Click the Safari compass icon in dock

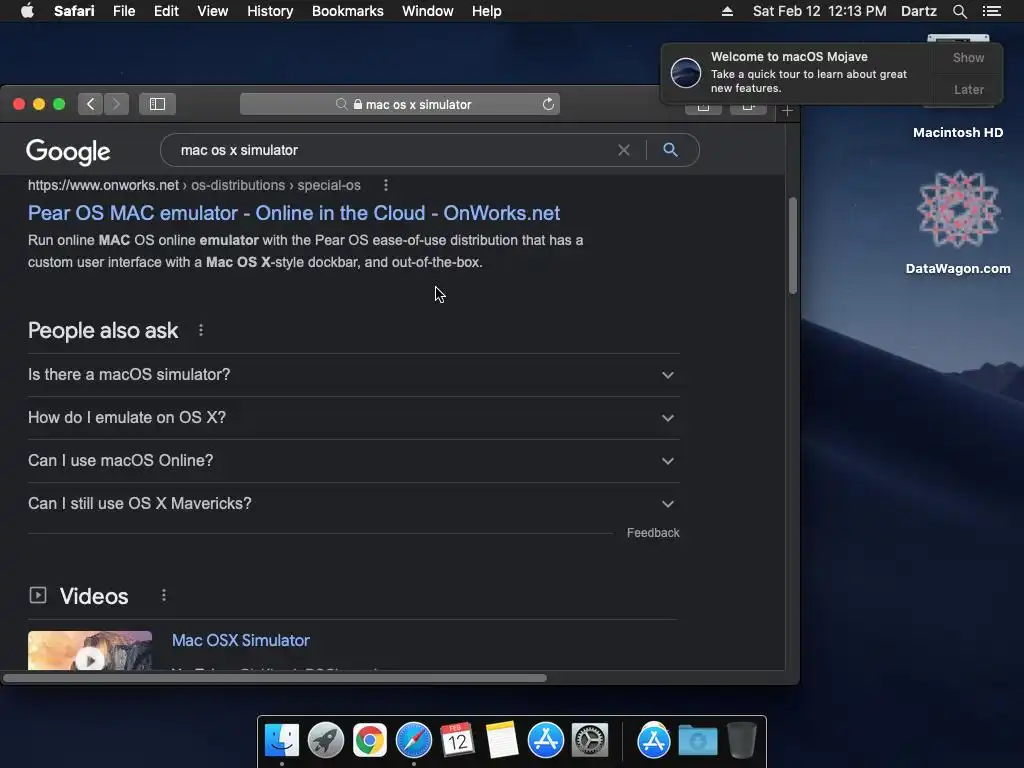[413, 740]
